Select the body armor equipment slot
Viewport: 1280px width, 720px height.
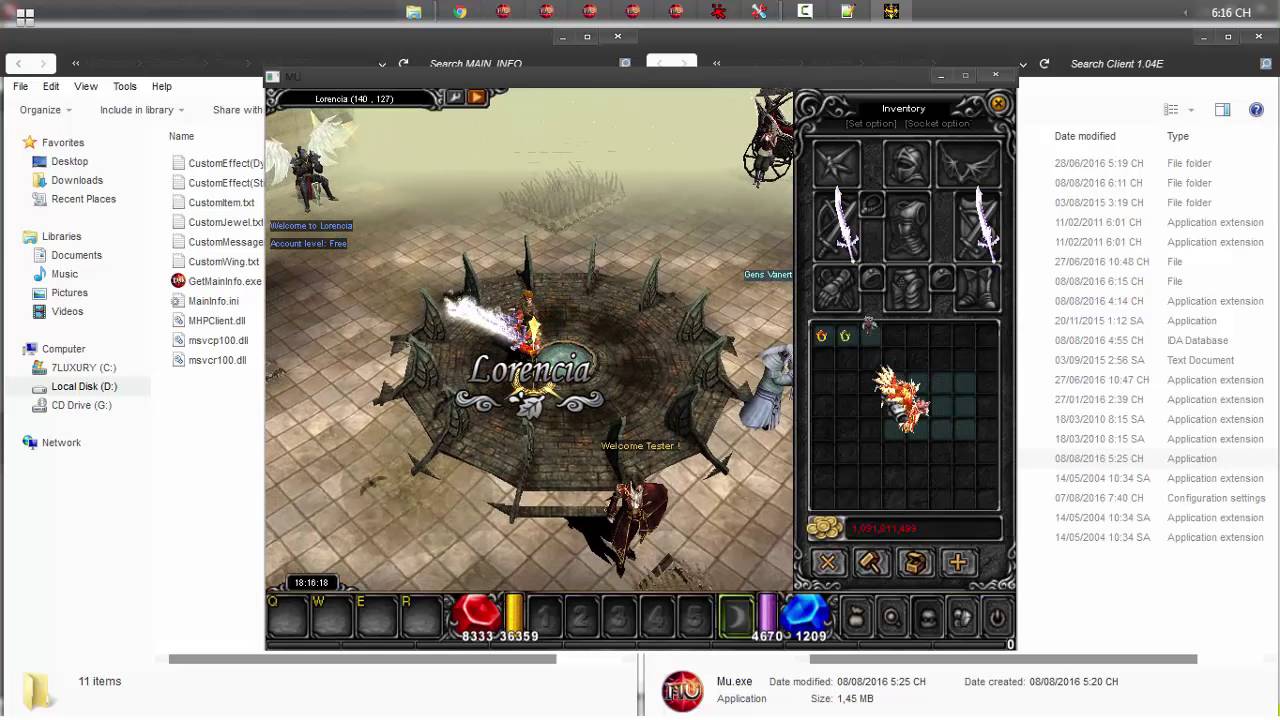[907, 227]
